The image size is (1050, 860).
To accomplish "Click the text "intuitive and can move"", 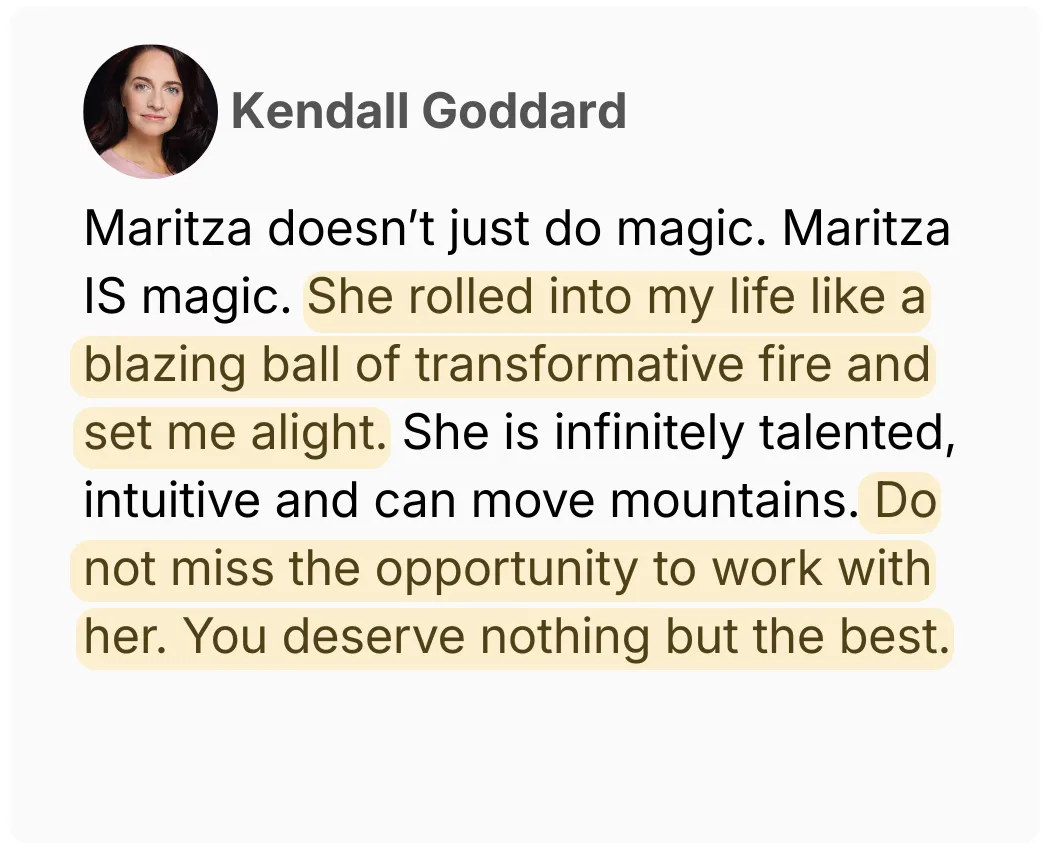I will pos(342,501).
